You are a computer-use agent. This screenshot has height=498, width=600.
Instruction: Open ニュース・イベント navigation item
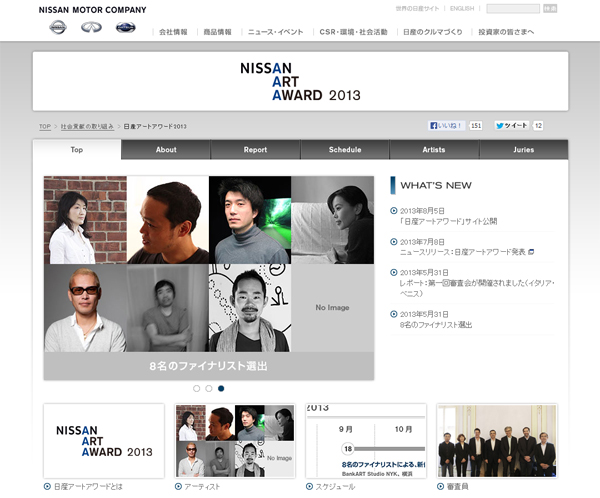(x=276, y=32)
